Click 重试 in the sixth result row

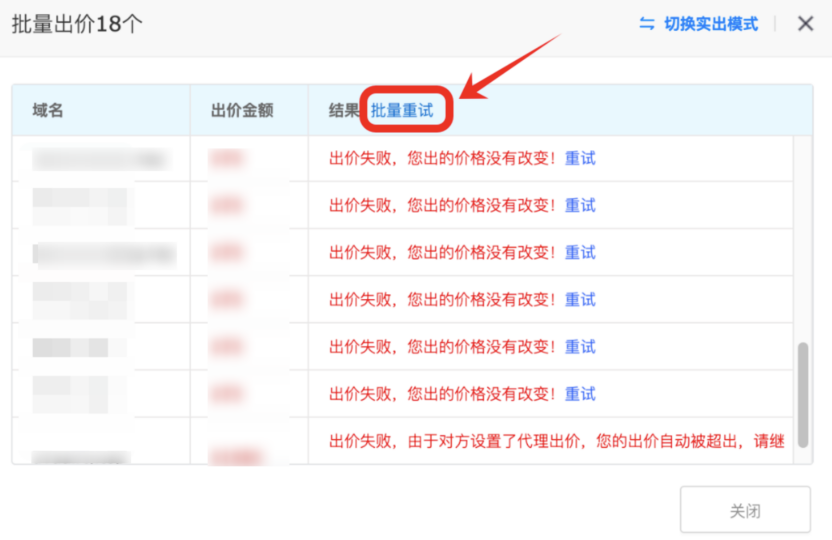(x=580, y=393)
